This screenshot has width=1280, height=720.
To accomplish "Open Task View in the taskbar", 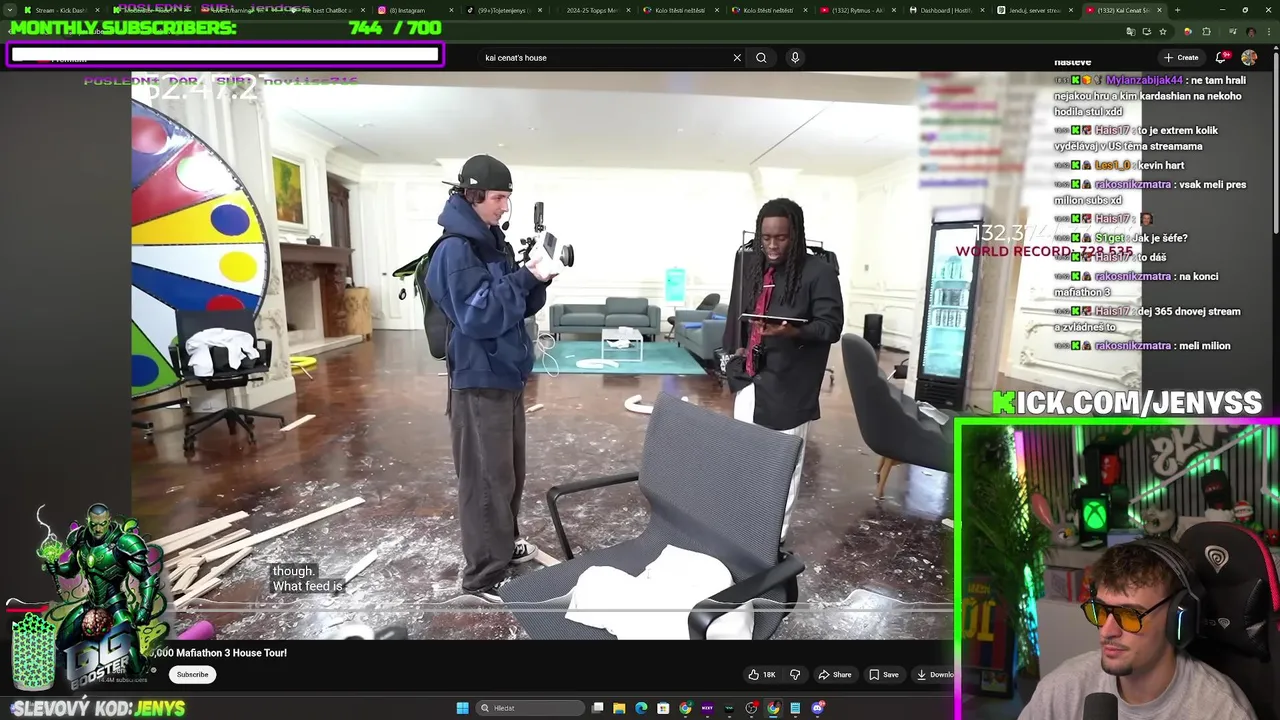I will click(x=598, y=708).
